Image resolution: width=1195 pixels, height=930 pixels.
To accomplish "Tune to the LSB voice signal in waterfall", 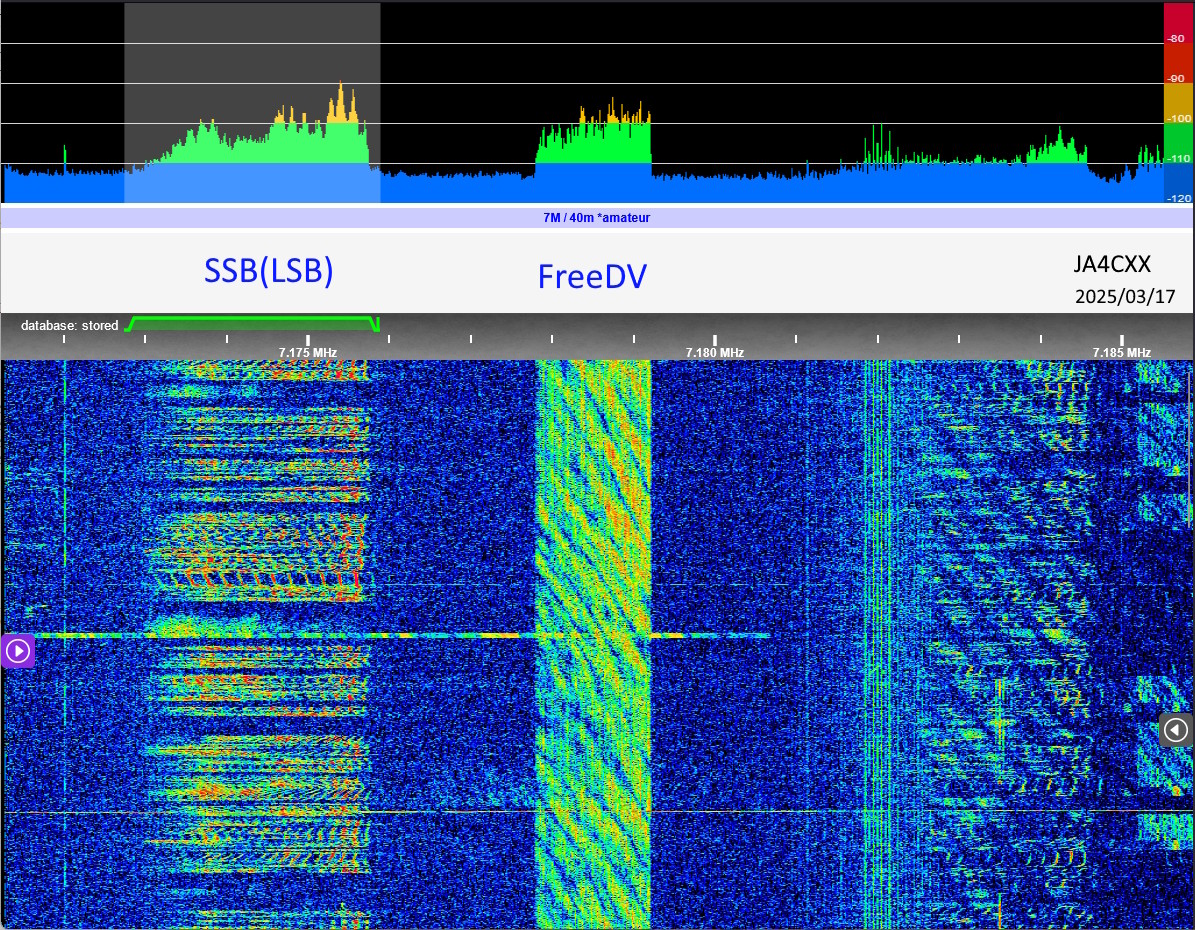I will pos(258,644).
